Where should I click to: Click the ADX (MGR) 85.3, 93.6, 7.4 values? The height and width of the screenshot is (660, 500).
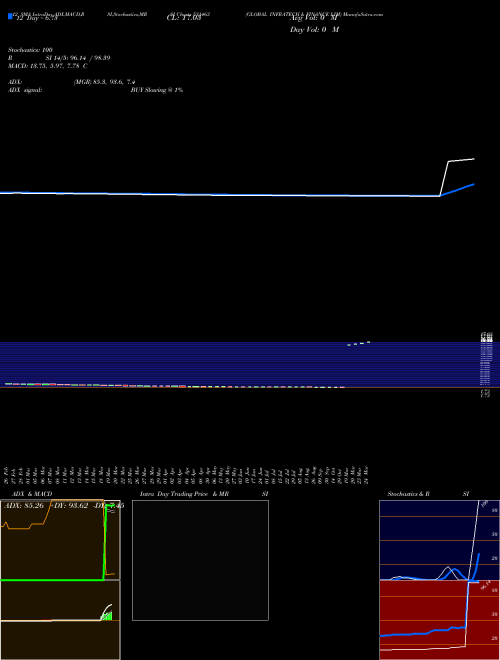[x=104, y=82]
